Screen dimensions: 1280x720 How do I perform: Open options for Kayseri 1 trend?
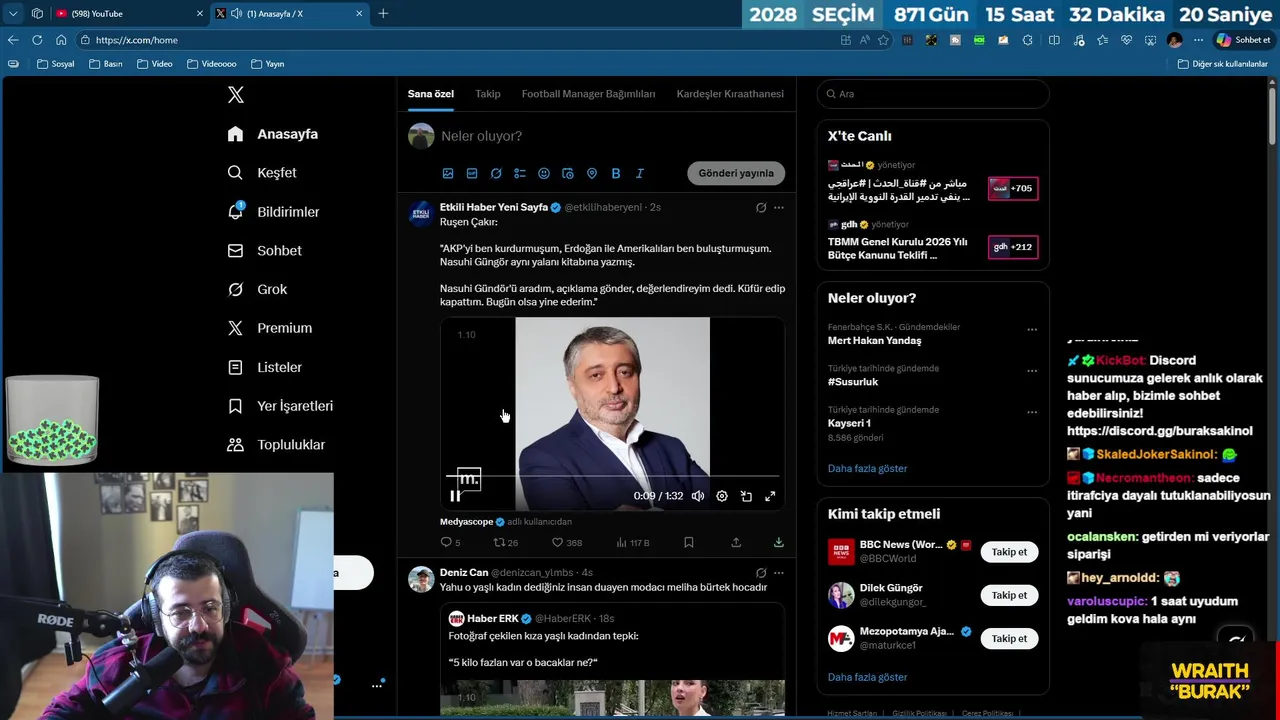1032,411
